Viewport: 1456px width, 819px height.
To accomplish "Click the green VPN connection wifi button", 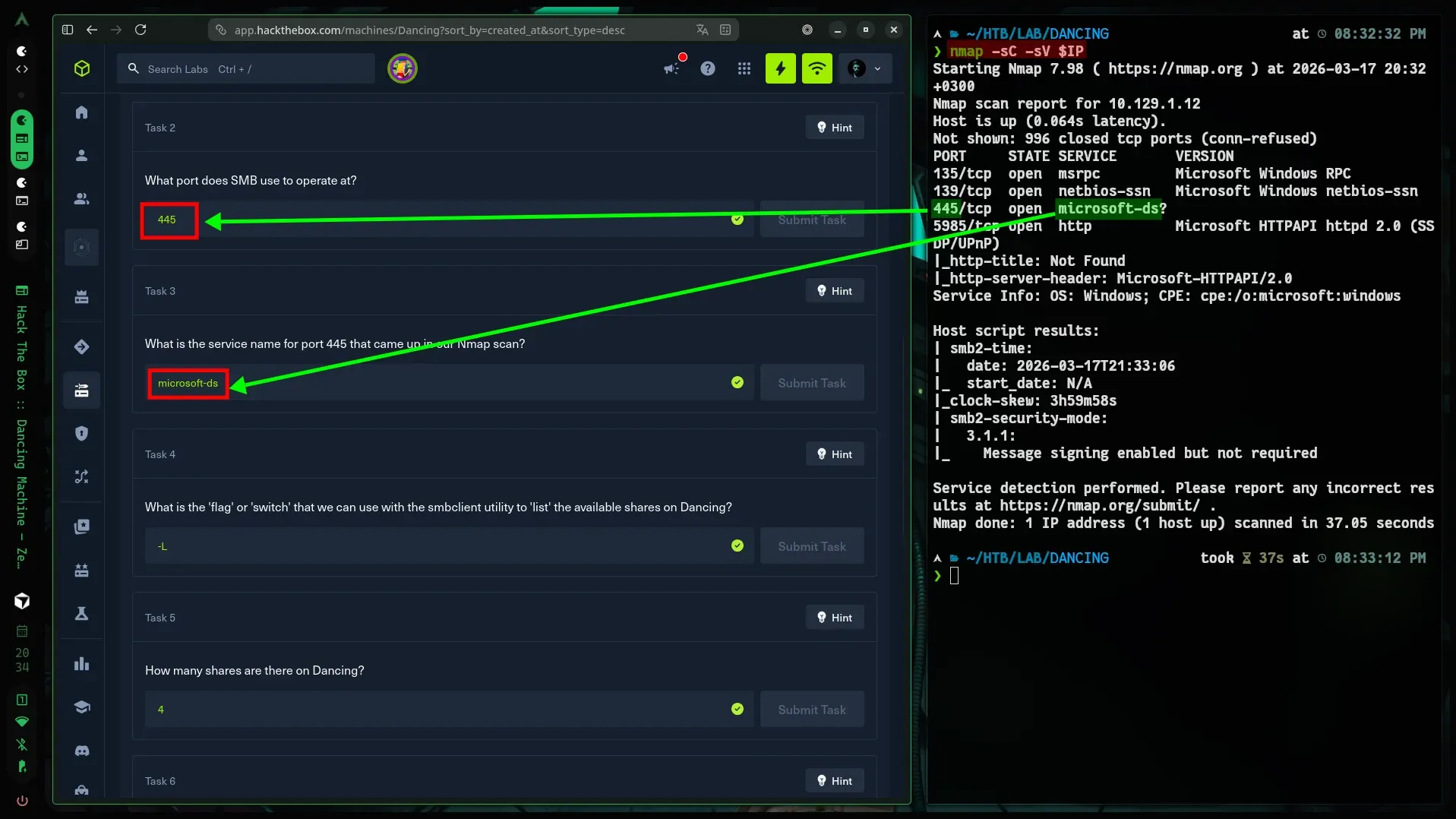I will coord(817,68).
